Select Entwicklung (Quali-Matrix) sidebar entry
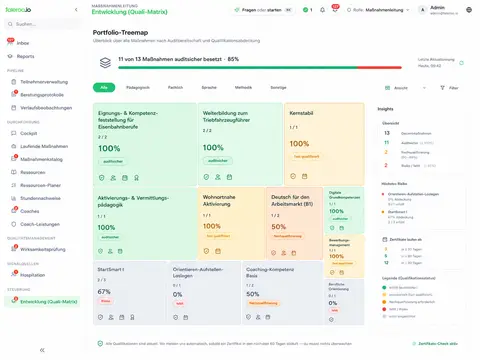480x360 pixels. click(42, 302)
